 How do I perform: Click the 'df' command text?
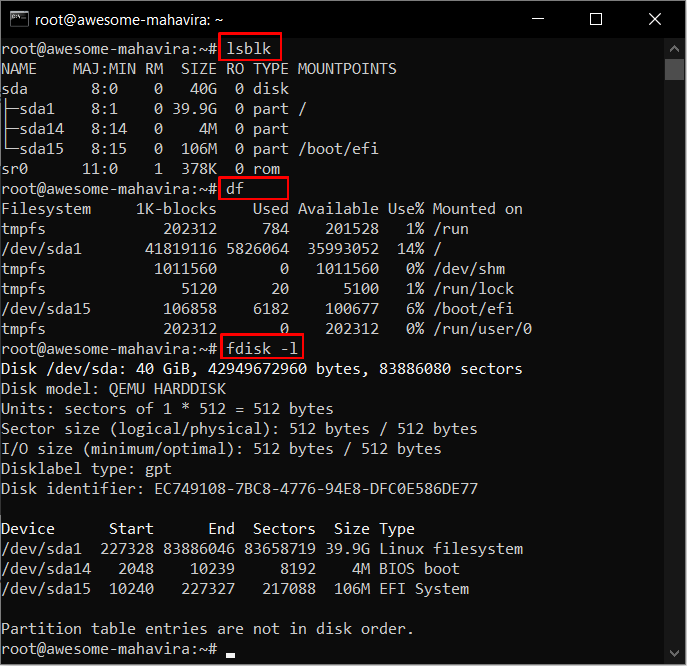[235, 189]
